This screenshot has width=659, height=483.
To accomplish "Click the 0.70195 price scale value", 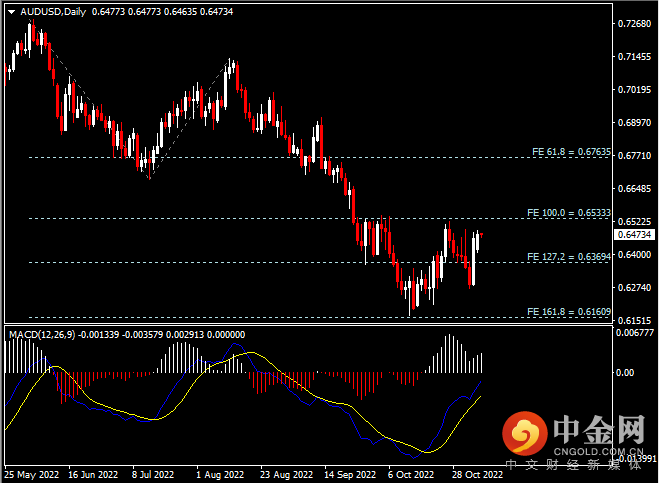I will pyautogui.click(x=634, y=90).
